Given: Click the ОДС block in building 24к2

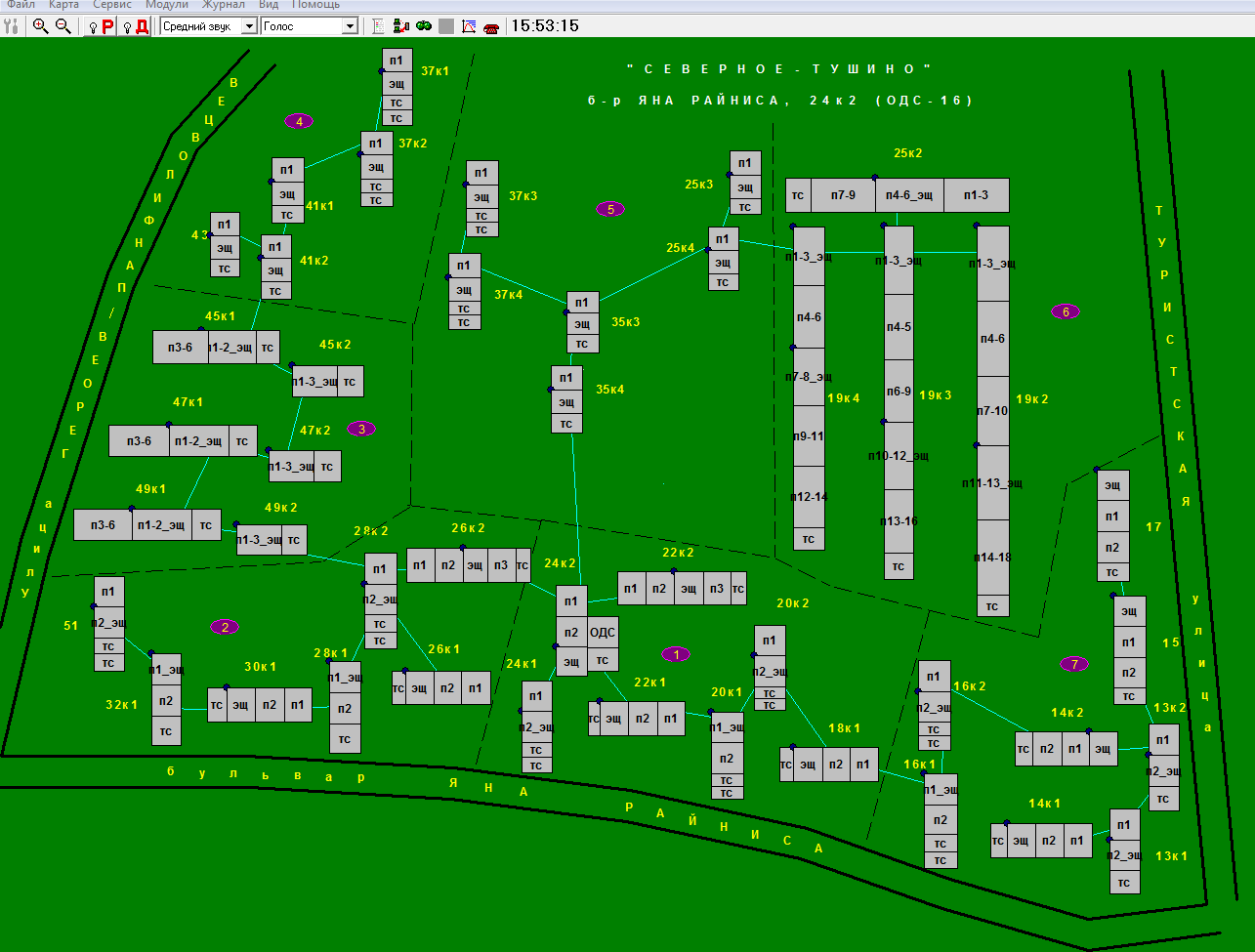Looking at the screenshot, I should click(x=603, y=632).
